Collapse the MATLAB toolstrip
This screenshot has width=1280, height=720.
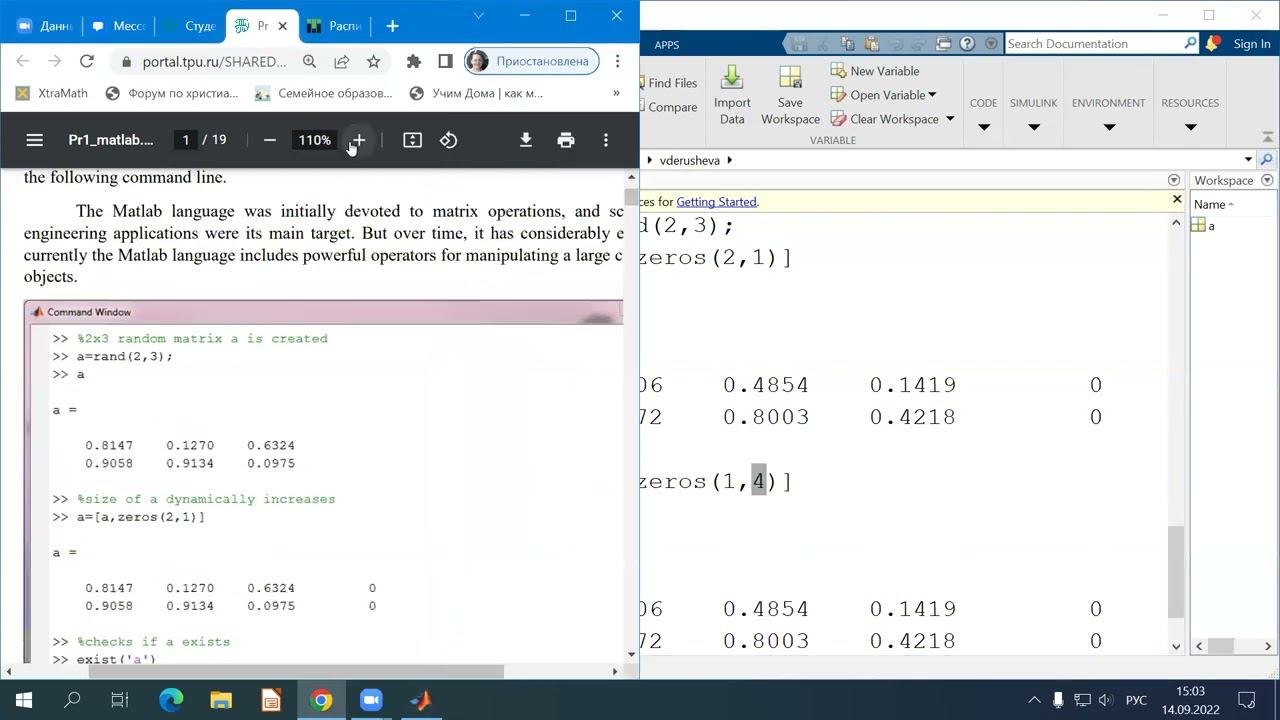(1268, 136)
